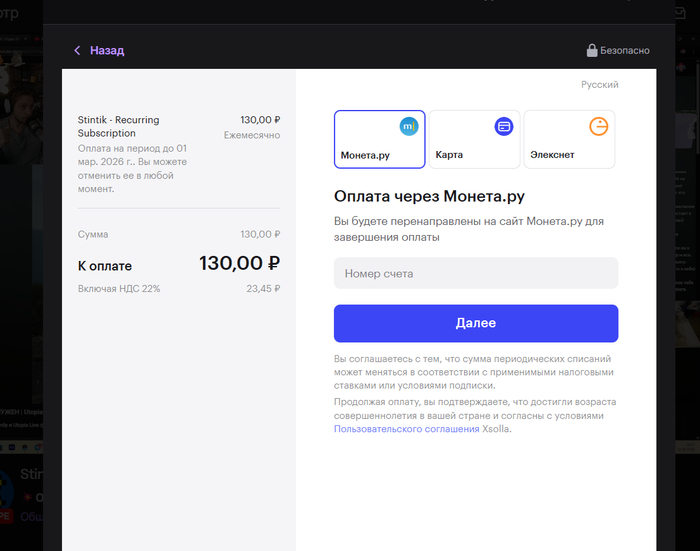700x551 pixels.
Task: Click the back chevron arrow icon
Action: [77, 50]
